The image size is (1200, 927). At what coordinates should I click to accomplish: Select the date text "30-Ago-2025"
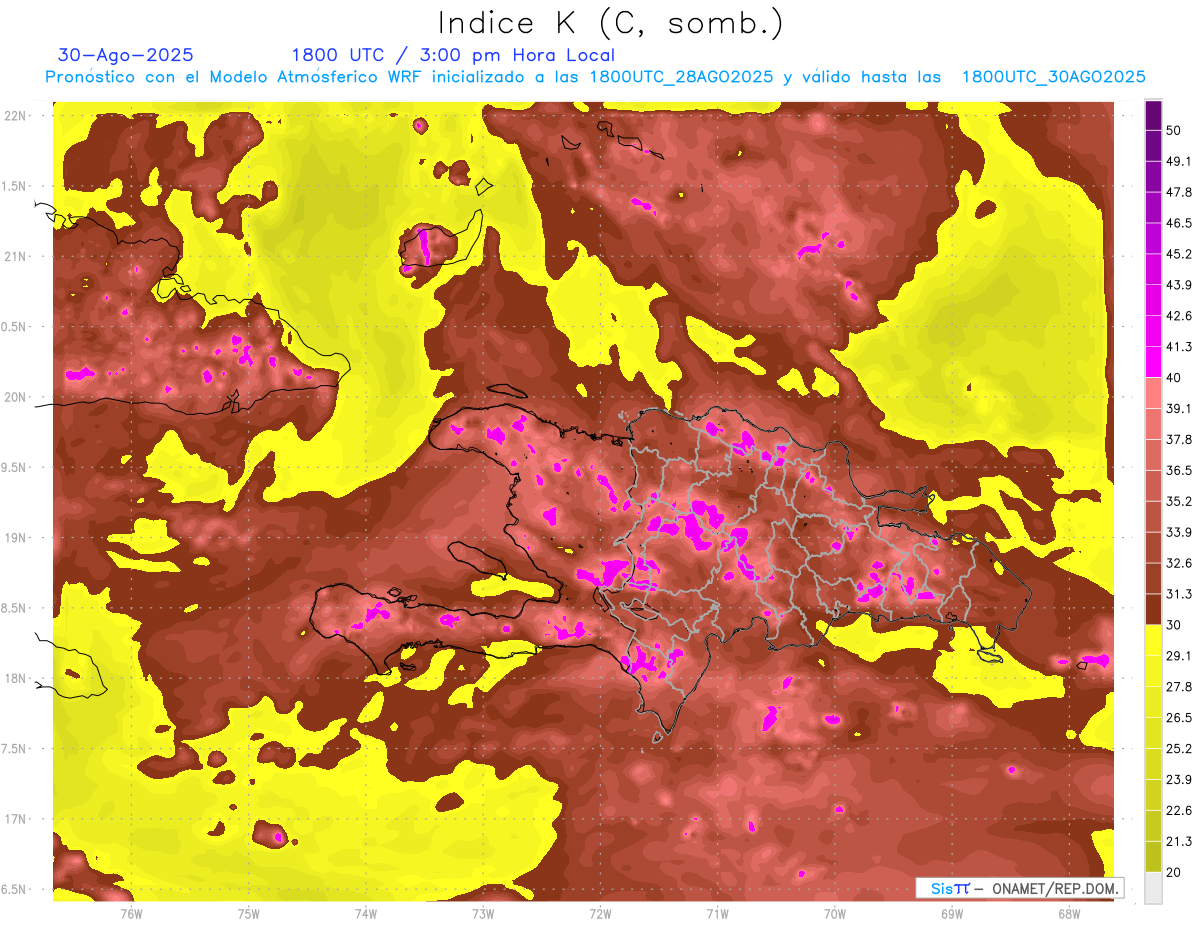click(126, 55)
